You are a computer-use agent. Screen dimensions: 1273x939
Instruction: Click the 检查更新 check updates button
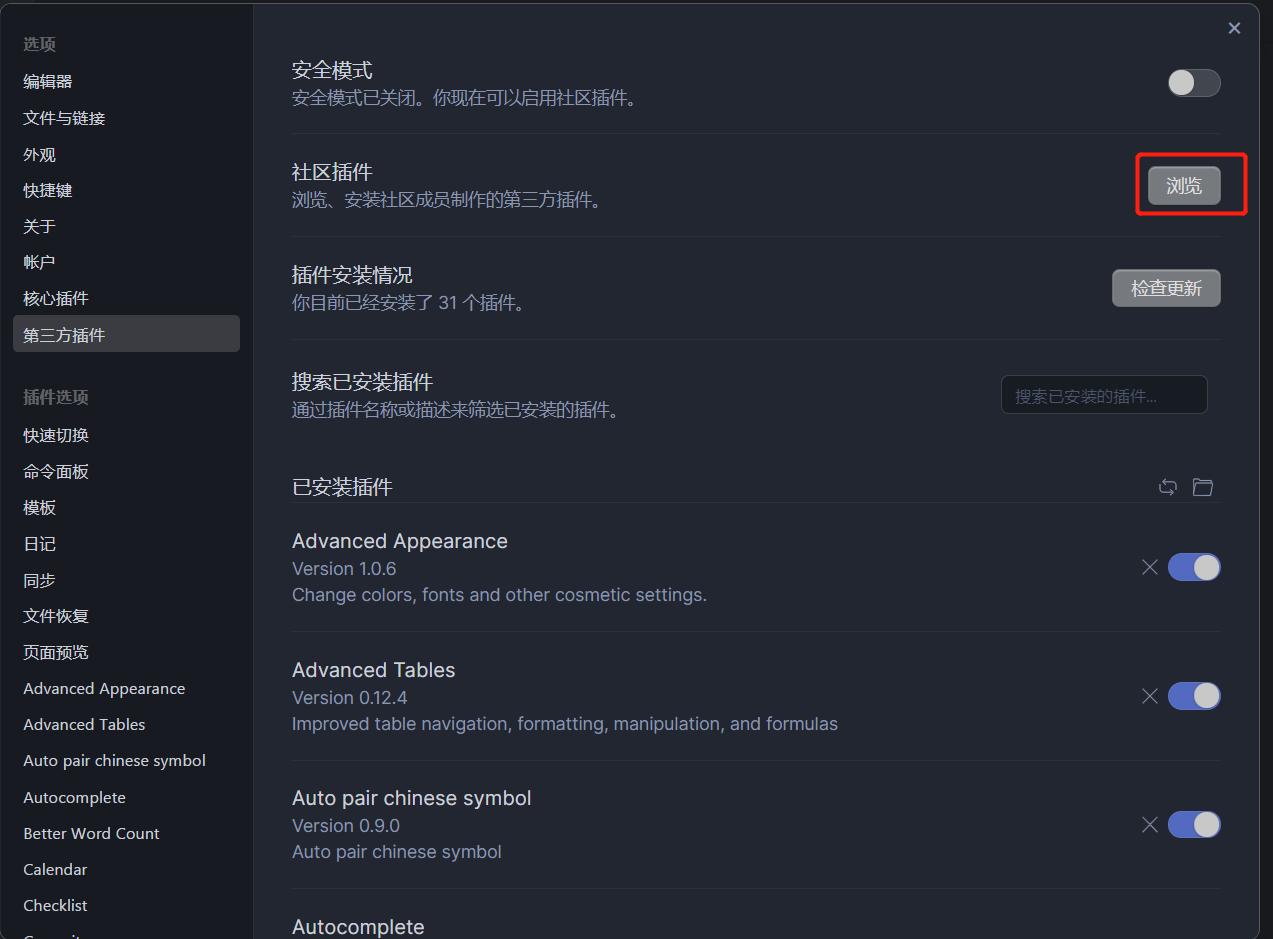click(x=1166, y=288)
